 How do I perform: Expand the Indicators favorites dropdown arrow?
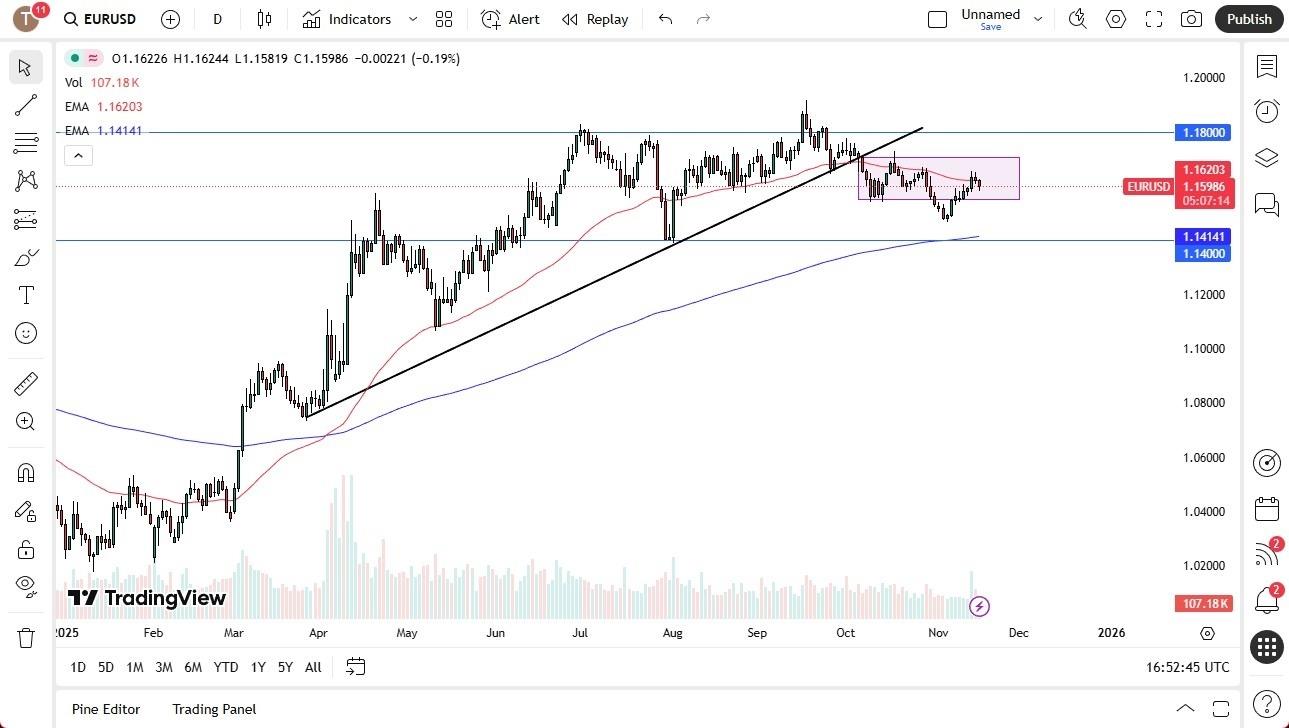coord(412,19)
